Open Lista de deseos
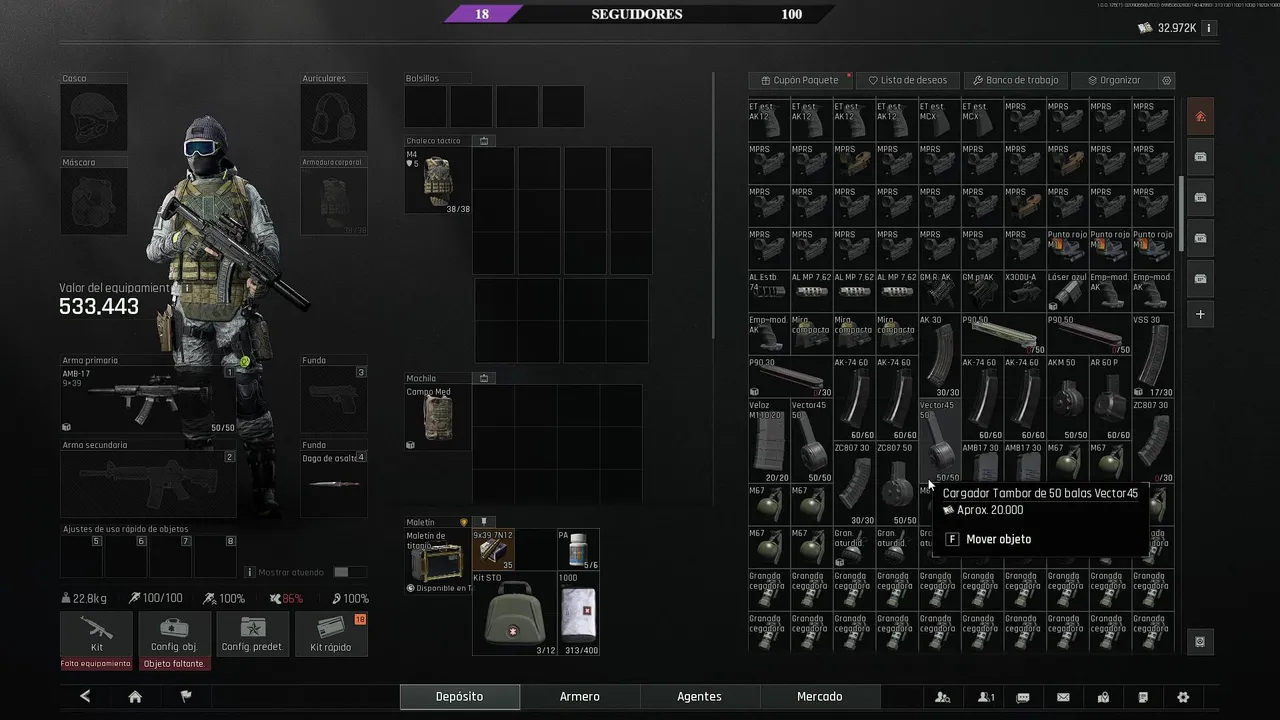This screenshot has height=720, width=1280. tap(908, 80)
